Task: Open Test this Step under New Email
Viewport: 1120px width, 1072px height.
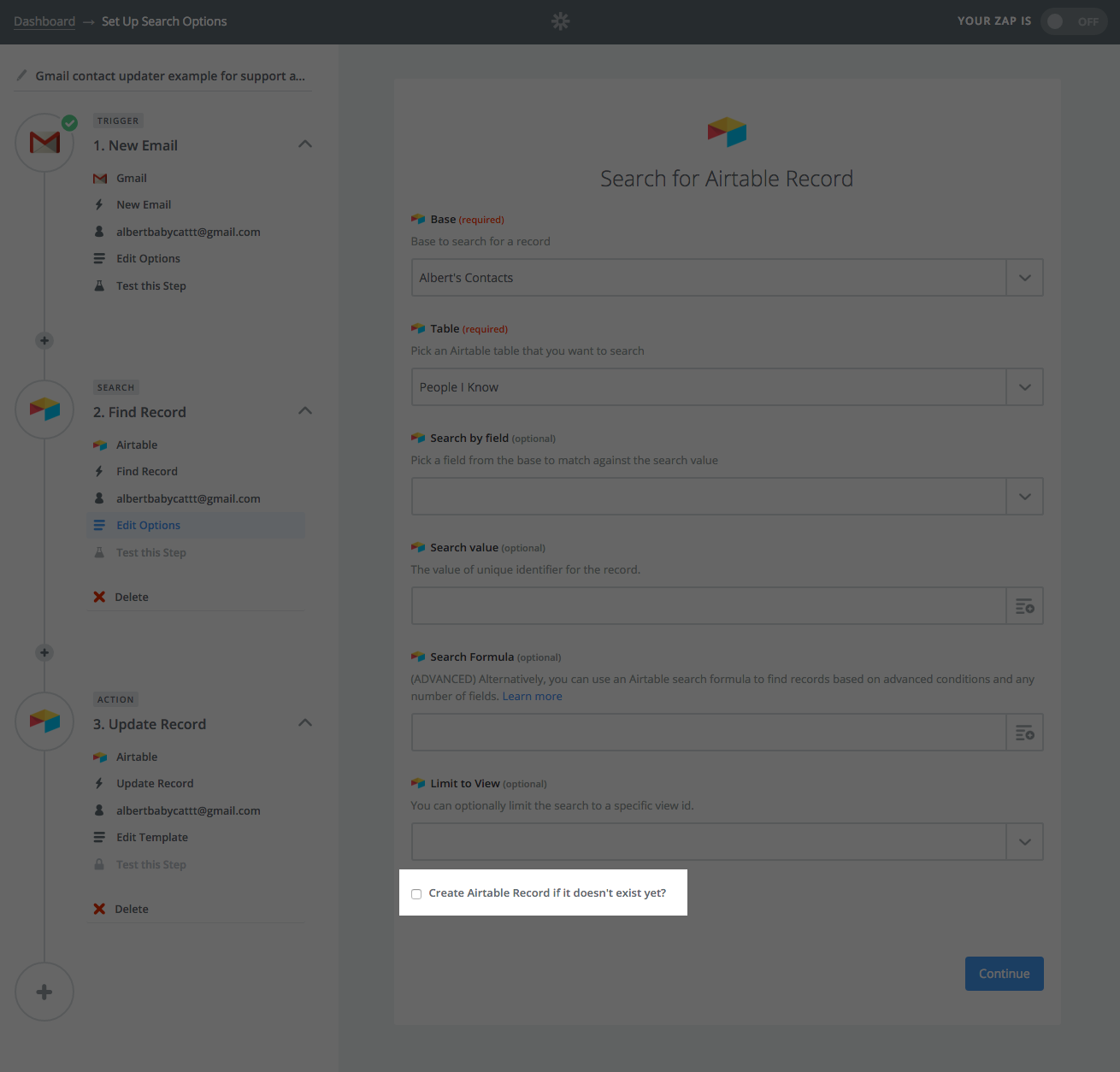Action: pyautogui.click(x=151, y=286)
